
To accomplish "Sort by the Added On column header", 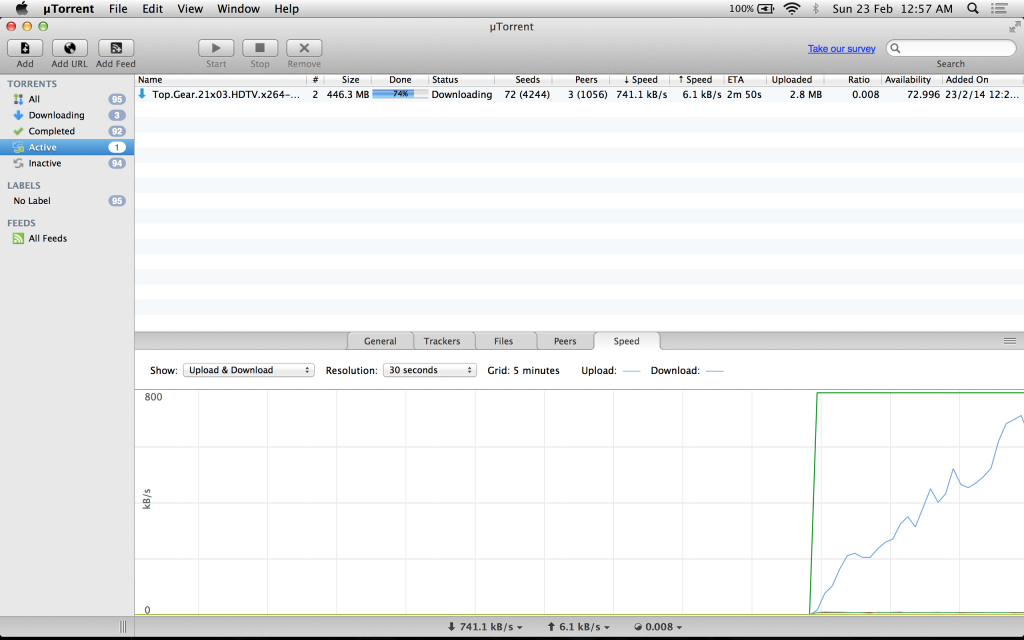I will tap(982, 80).
